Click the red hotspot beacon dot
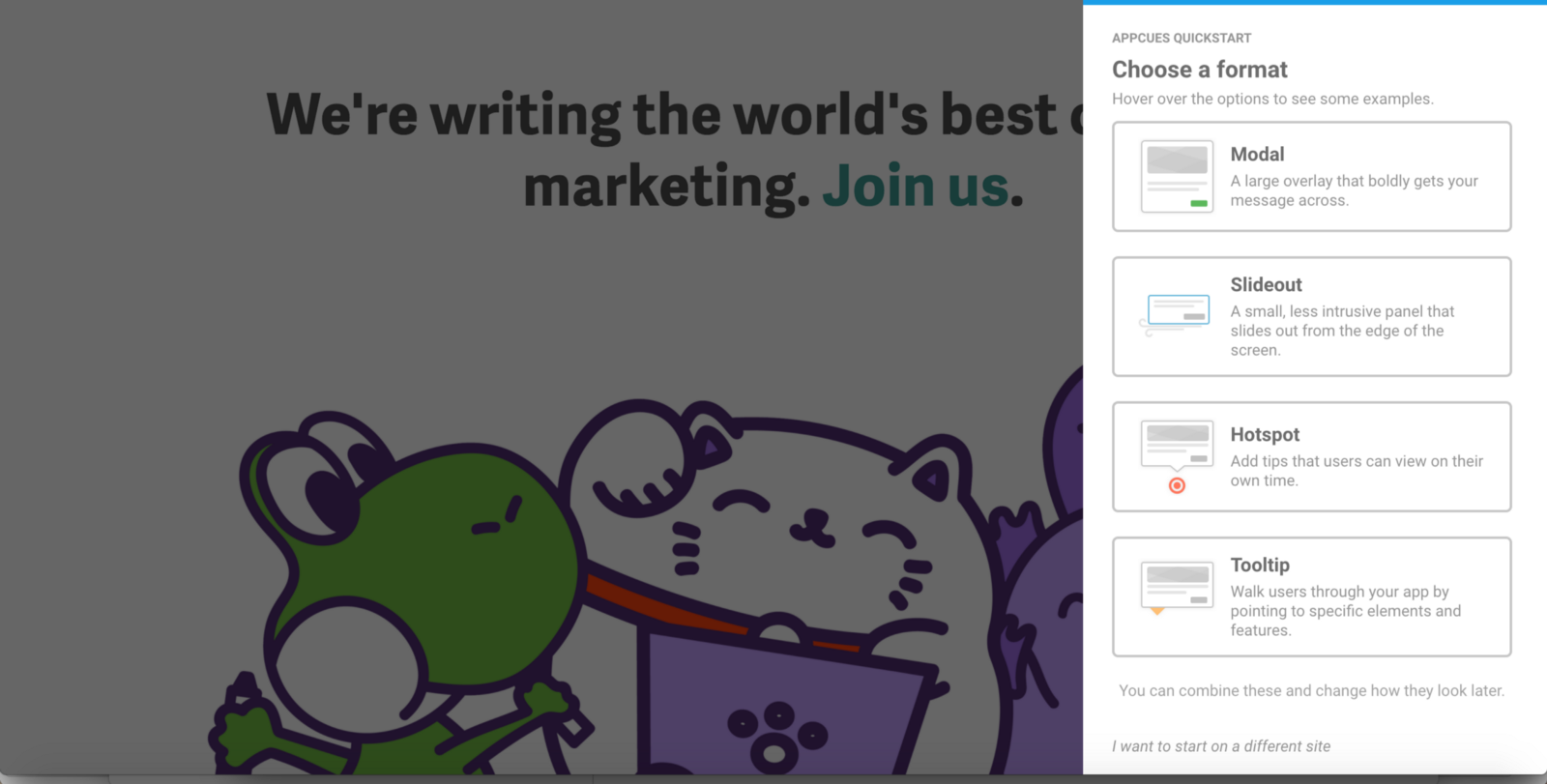The image size is (1547, 784). 1177,485
